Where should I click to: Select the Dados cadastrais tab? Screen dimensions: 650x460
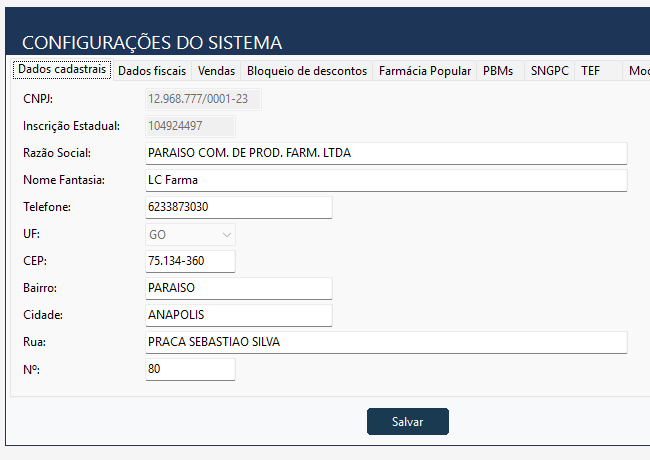coord(62,69)
